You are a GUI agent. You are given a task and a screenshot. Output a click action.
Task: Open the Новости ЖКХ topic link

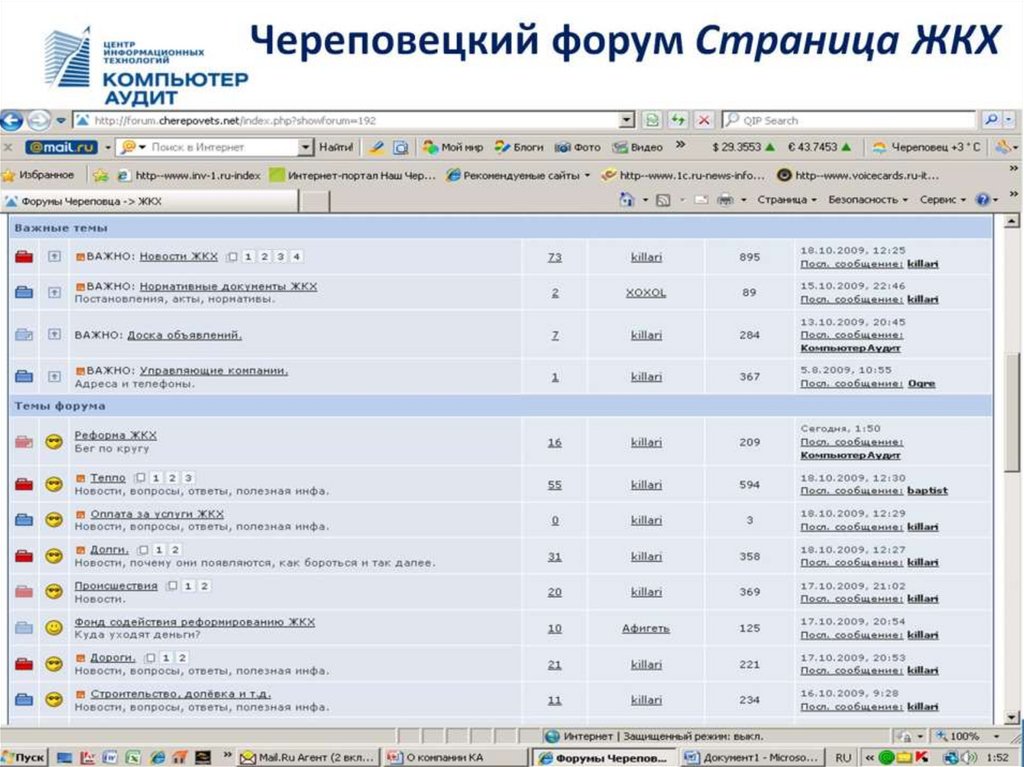pyautogui.click(x=178, y=257)
